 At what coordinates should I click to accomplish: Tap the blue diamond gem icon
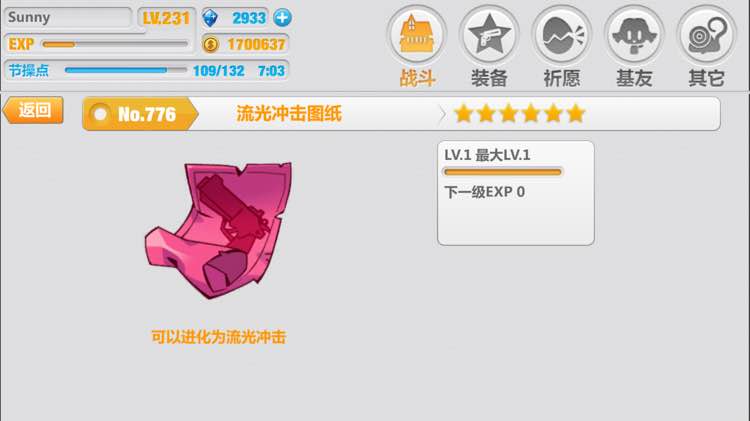pyautogui.click(x=210, y=18)
